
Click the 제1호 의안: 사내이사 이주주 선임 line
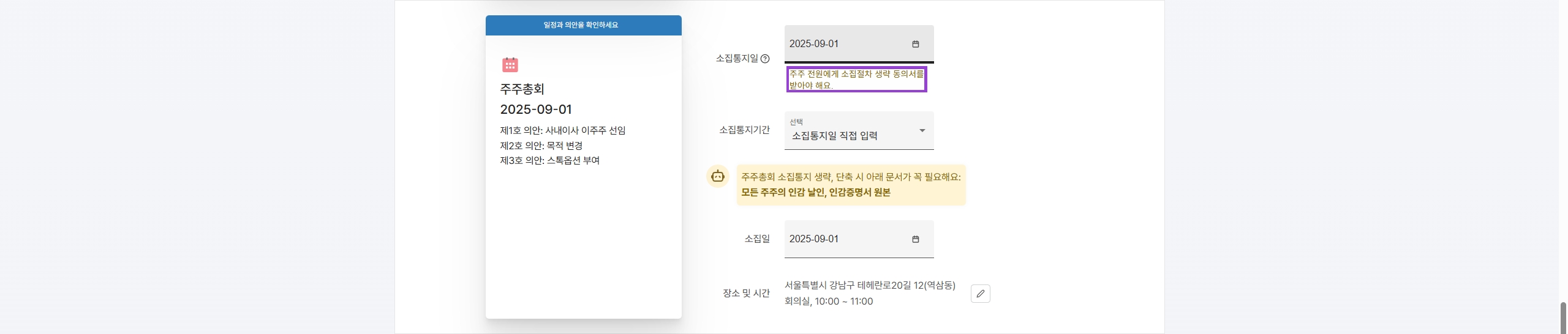[563, 130]
